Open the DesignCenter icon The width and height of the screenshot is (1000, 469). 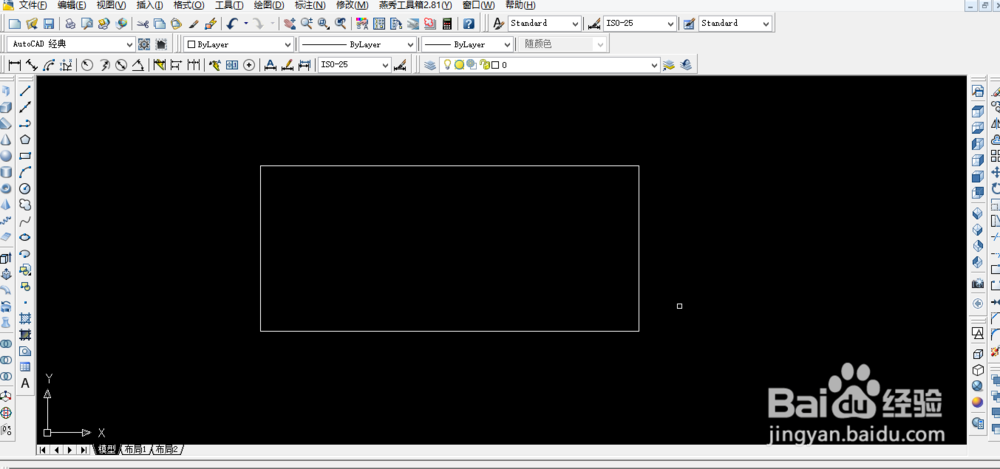(379, 24)
